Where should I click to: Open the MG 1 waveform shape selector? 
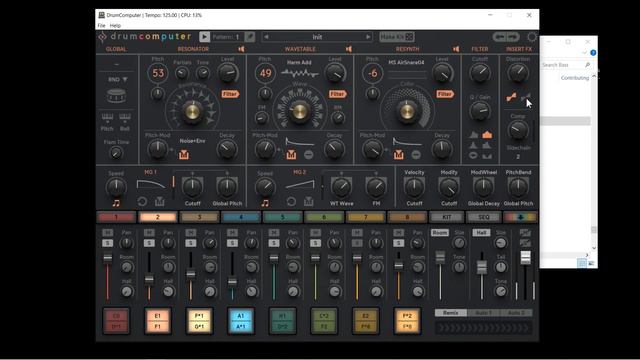(151, 184)
